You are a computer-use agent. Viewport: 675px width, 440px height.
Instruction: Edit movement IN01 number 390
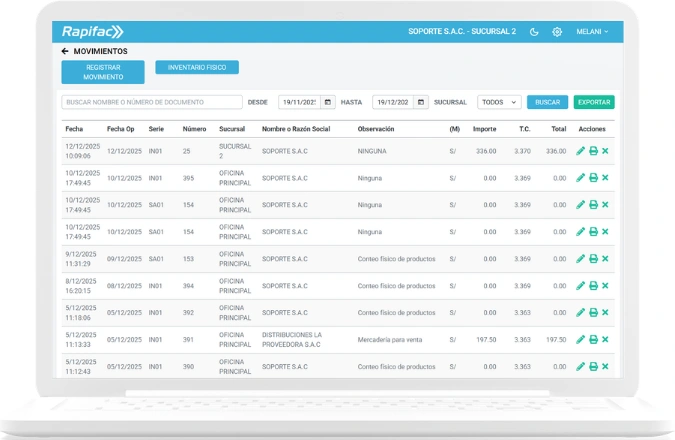580,367
